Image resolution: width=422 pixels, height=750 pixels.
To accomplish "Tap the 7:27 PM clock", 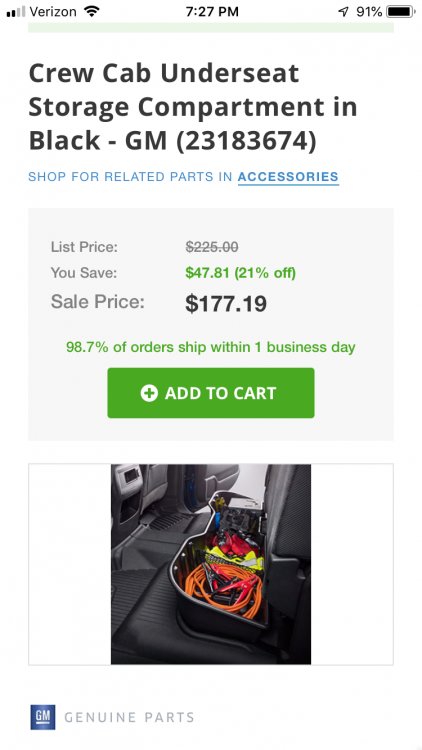I will [x=212, y=12].
